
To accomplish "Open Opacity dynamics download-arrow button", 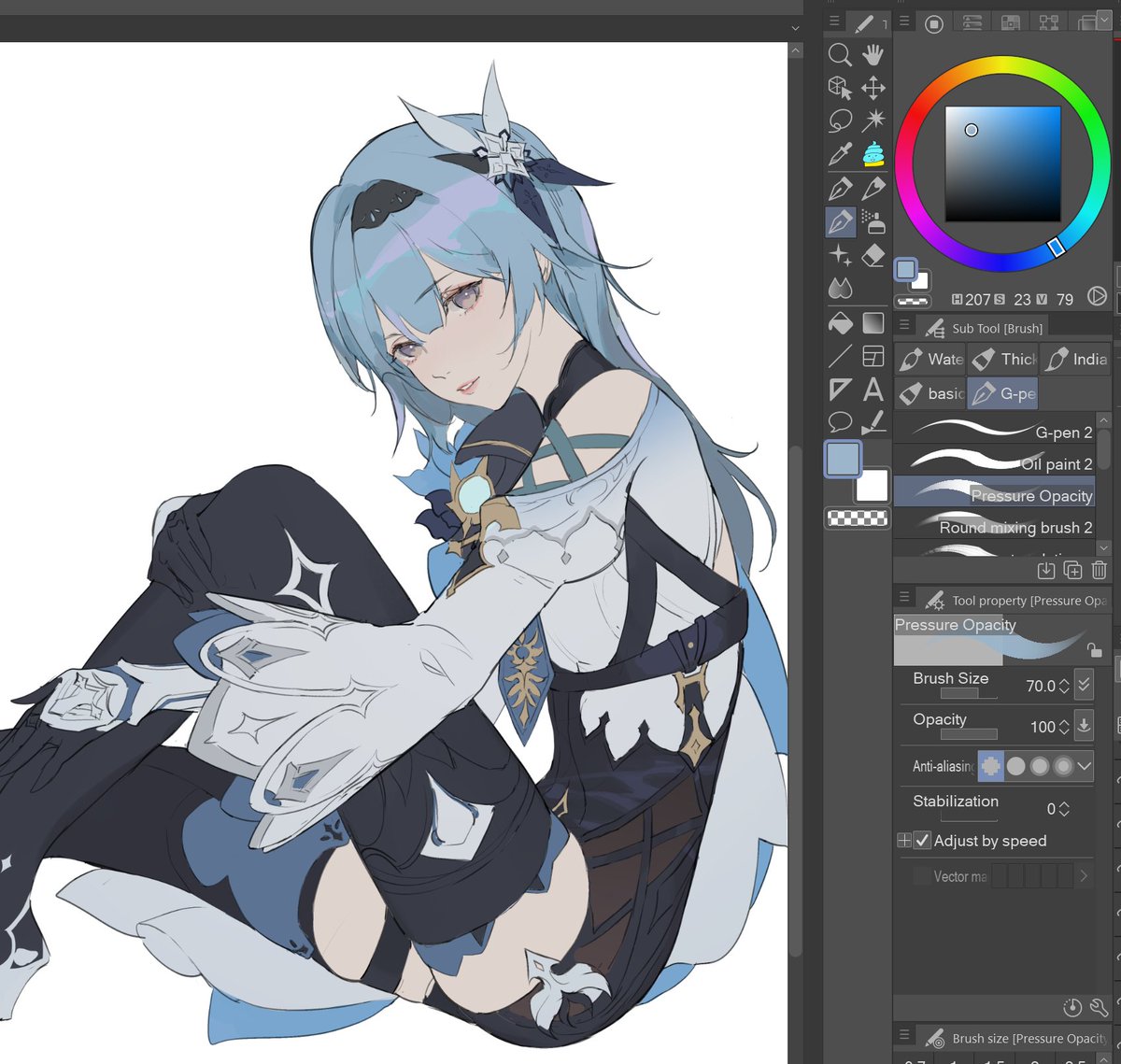I will 1084,725.
